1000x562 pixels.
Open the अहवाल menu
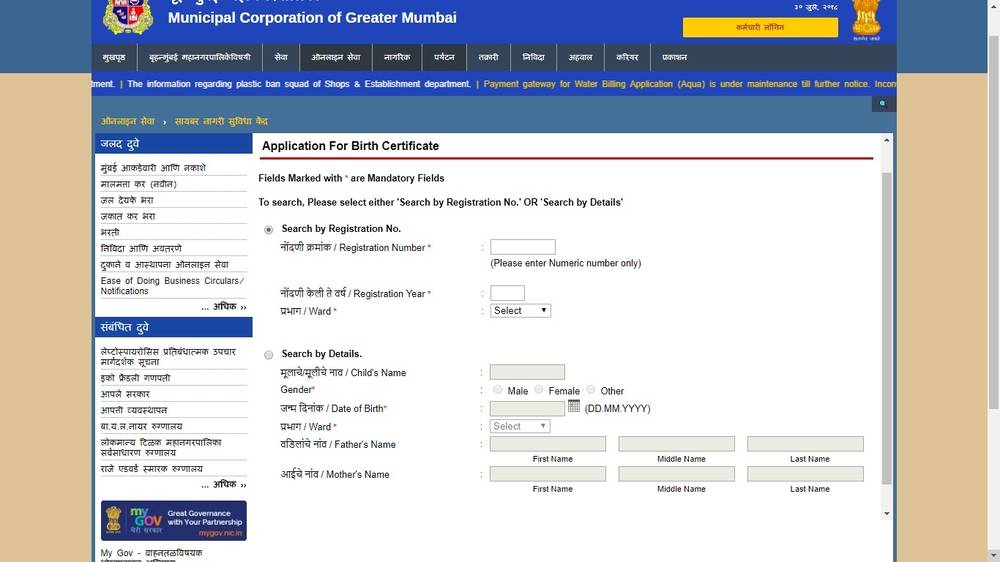[x=580, y=57]
